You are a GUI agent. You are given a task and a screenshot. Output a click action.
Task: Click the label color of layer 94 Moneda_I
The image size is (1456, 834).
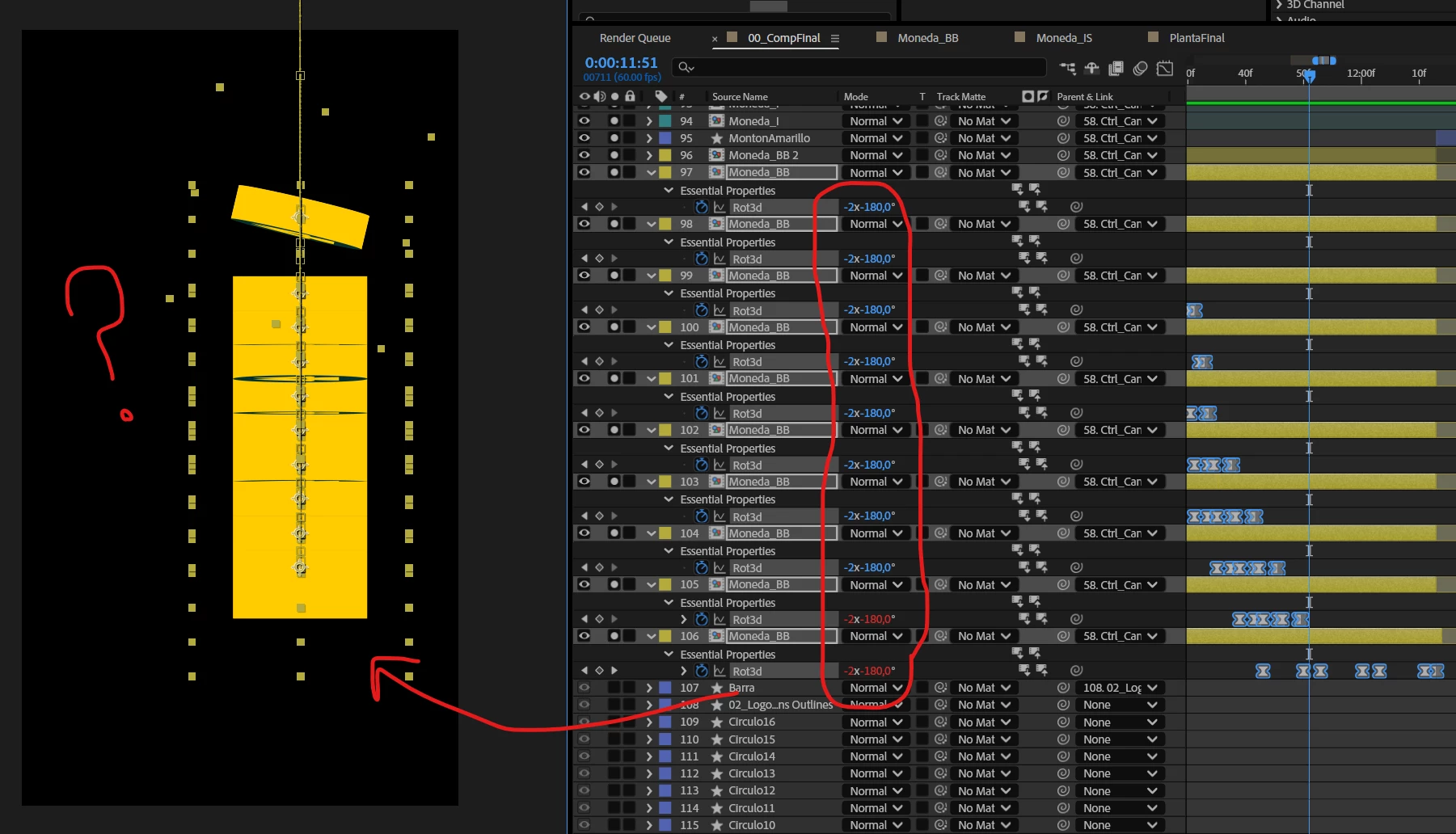[x=665, y=120]
